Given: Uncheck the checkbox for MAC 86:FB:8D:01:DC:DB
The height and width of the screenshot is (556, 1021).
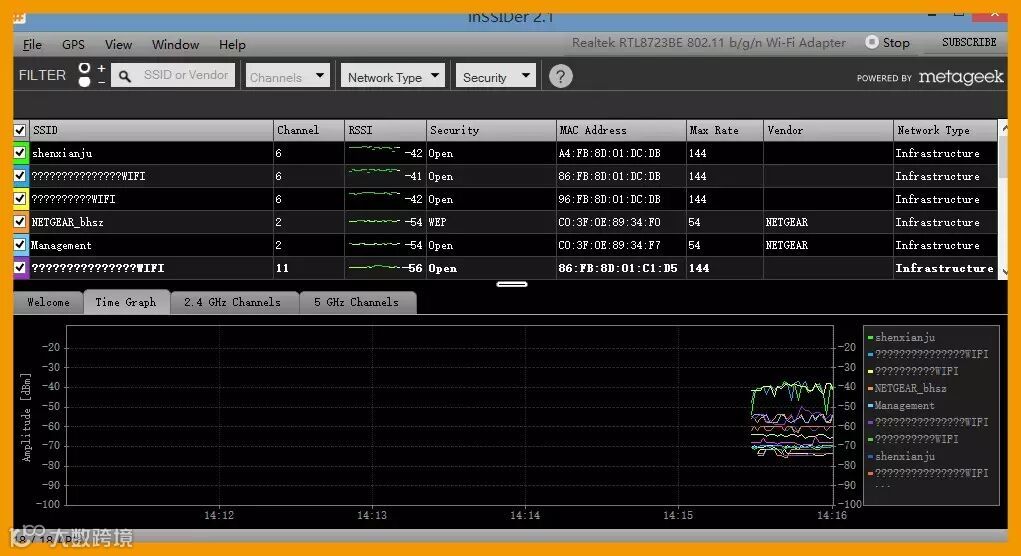Looking at the screenshot, I should [x=20, y=176].
